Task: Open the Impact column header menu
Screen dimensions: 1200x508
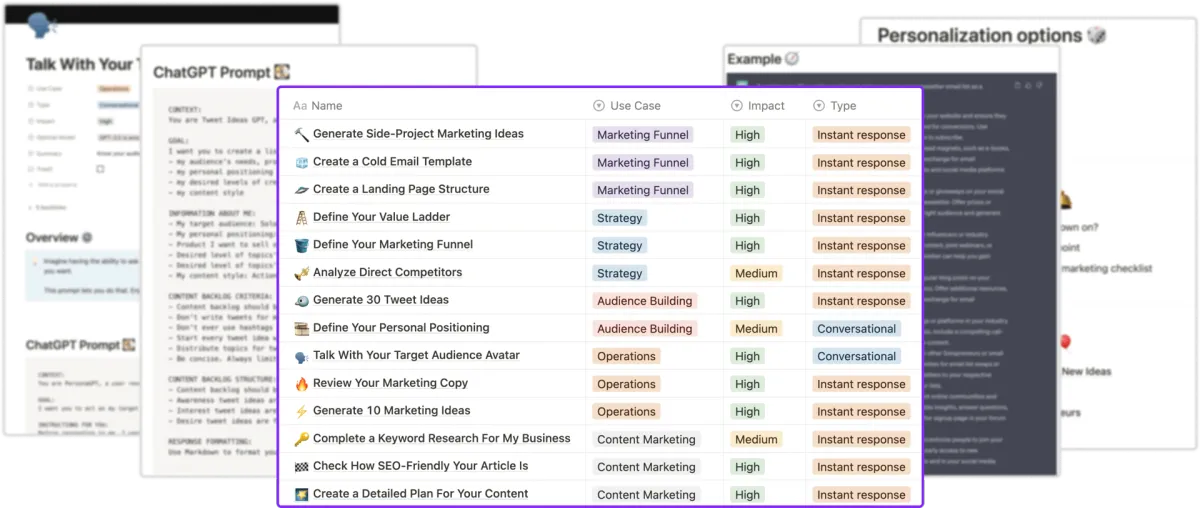Action: (x=759, y=106)
